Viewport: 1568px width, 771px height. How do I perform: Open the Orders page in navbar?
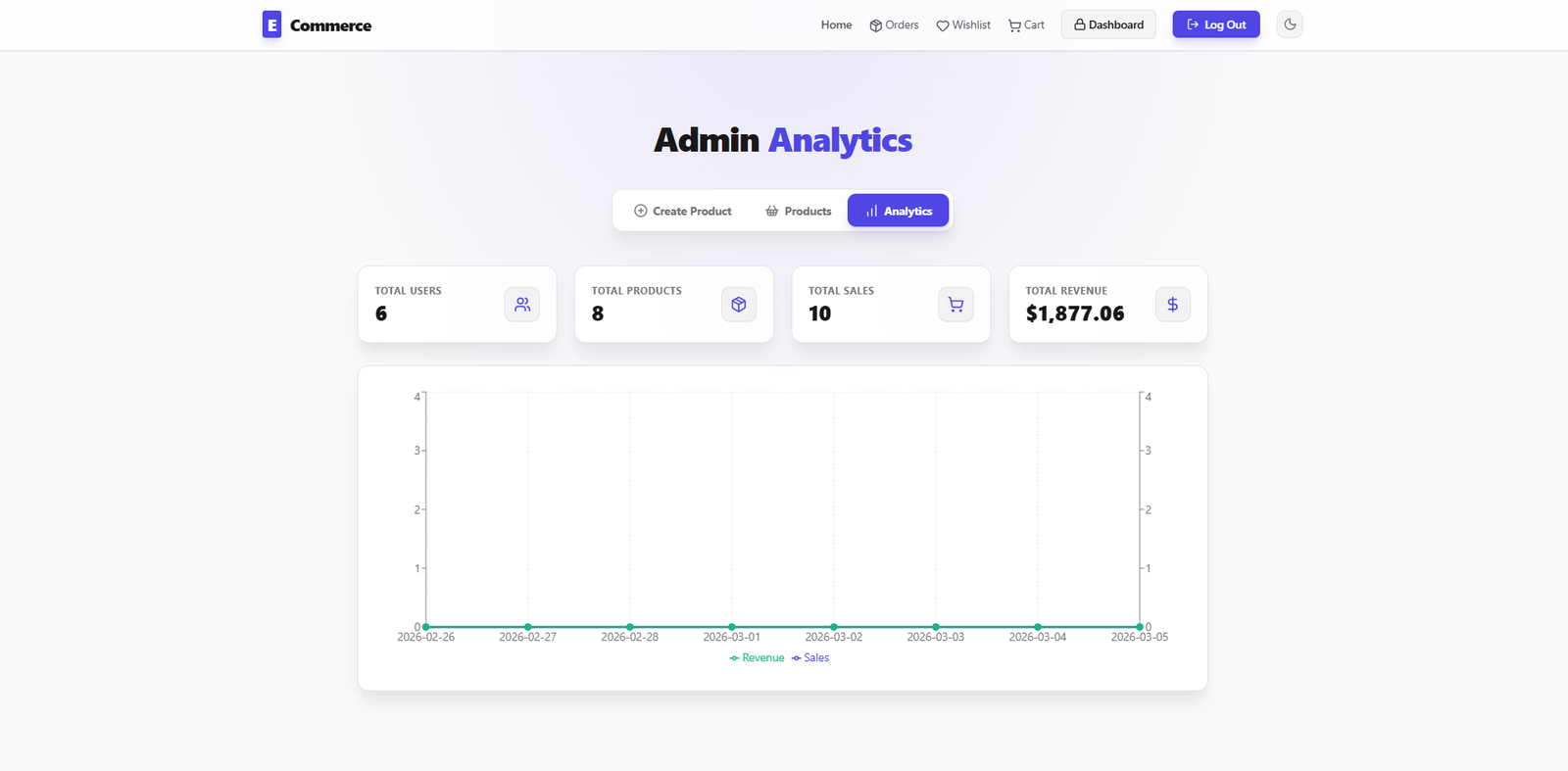pos(894,25)
